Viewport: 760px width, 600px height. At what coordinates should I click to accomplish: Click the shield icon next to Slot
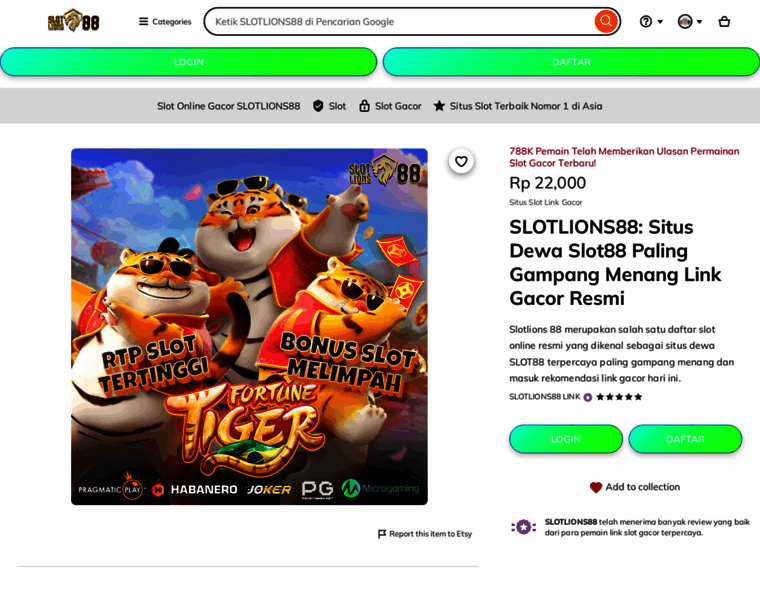click(318, 106)
